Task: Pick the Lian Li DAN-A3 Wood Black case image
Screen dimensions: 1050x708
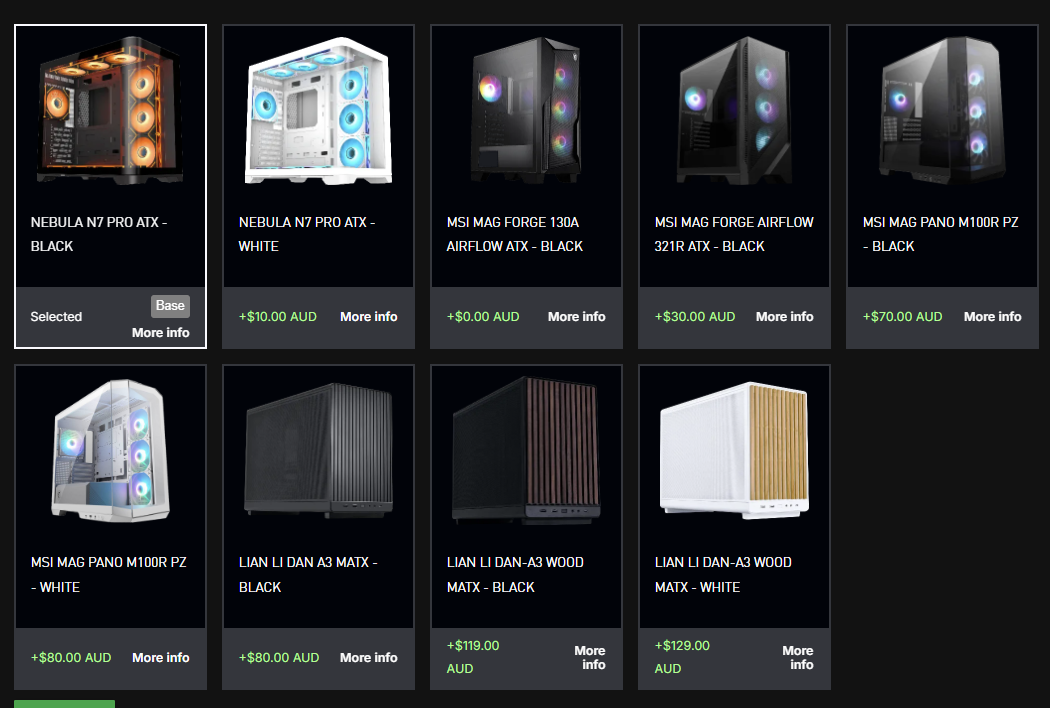Action: [x=526, y=451]
